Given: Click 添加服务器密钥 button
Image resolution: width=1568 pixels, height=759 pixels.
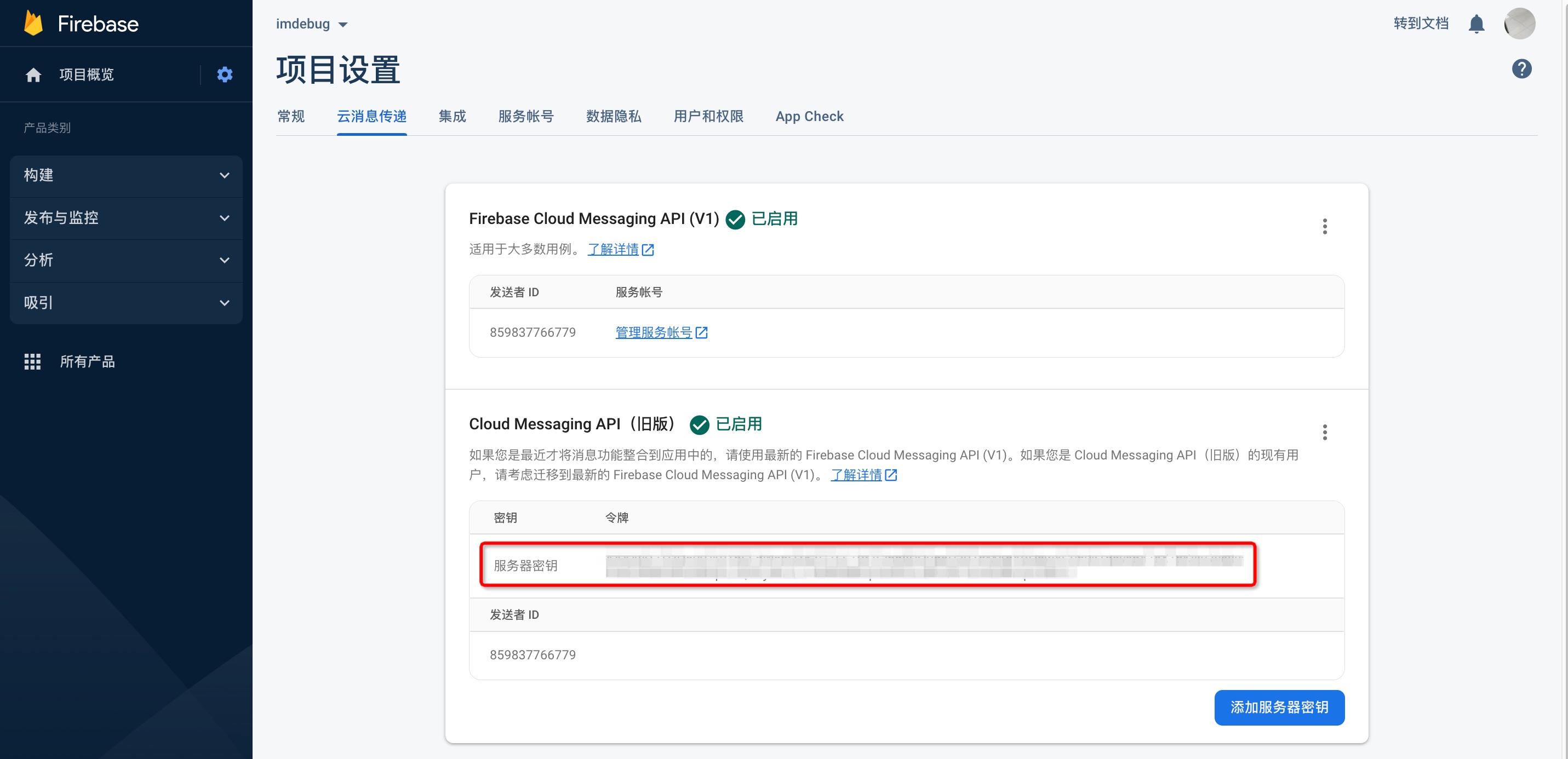Looking at the screenshot, I should (1279, 708).
